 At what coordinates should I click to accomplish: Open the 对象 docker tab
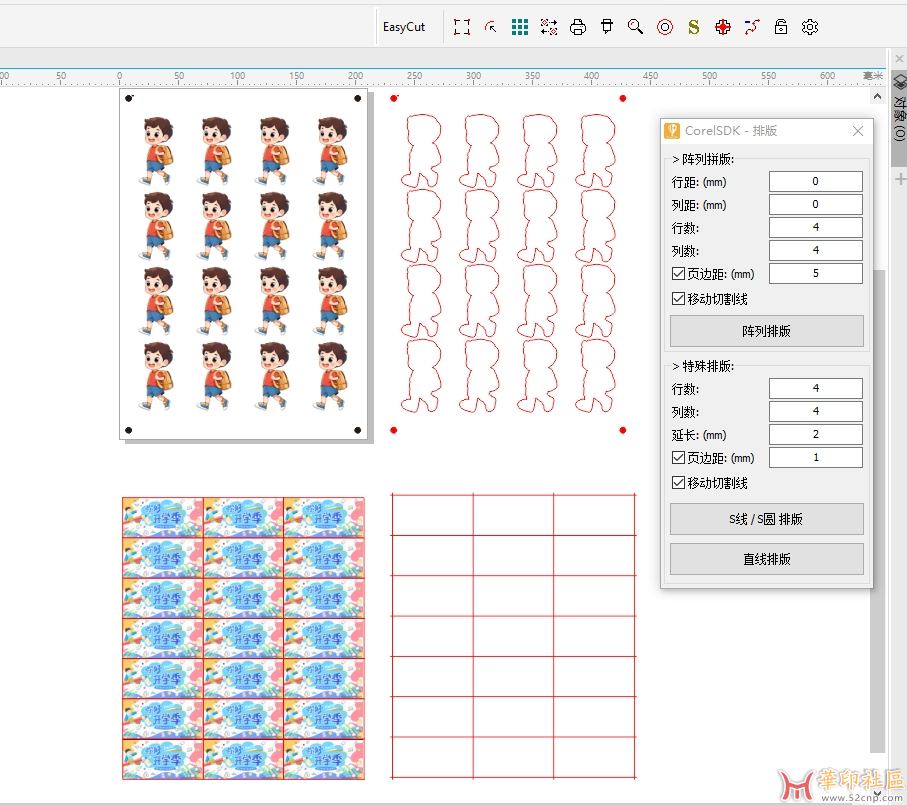tap(898, 112)
